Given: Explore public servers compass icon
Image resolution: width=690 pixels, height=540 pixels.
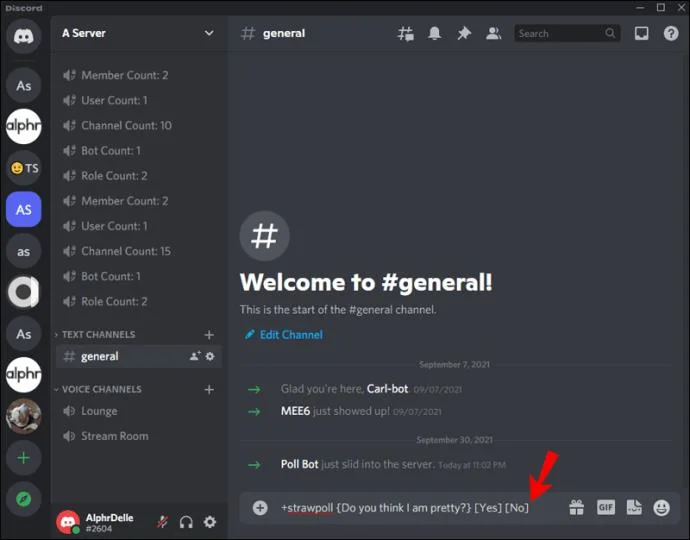Looking at the screenshot, I should [24, 499].
